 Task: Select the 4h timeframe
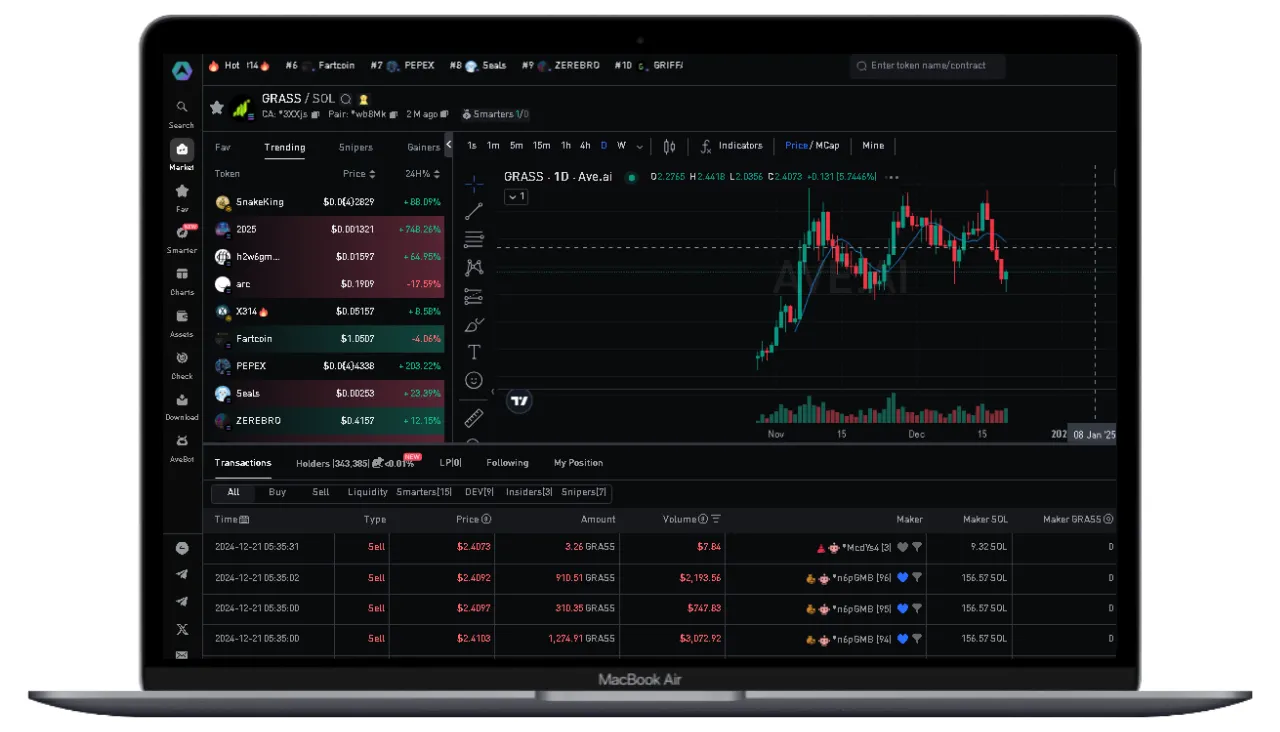(585, 146)
